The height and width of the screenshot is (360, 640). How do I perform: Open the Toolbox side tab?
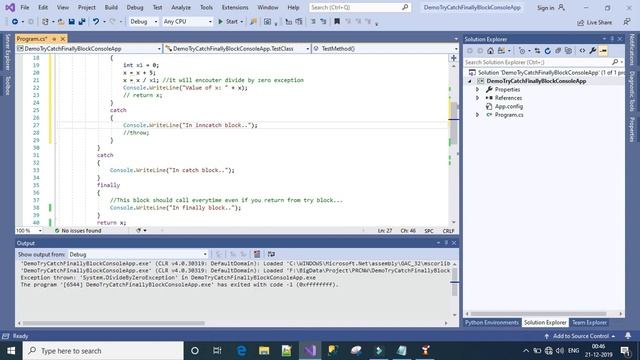click(7, 86)
